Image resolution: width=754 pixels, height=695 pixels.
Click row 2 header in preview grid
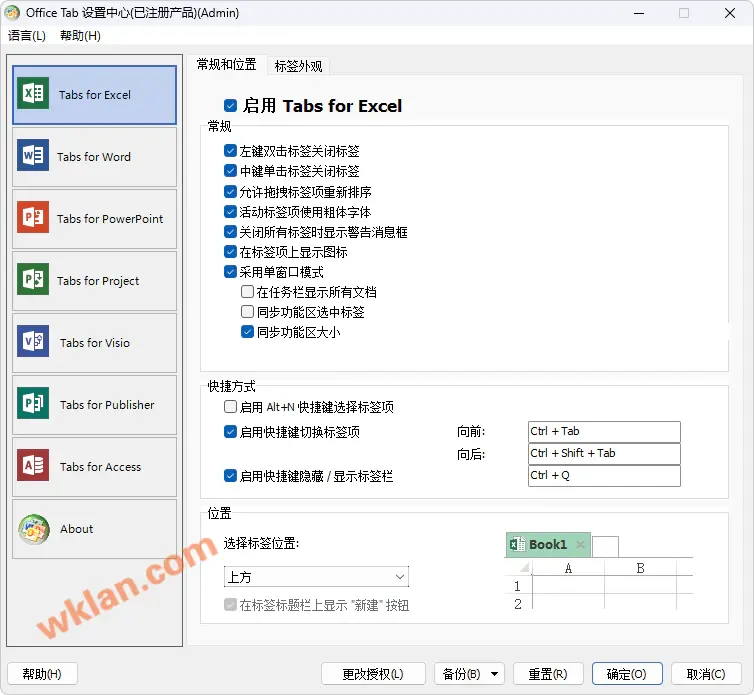(x=517, y=604)
